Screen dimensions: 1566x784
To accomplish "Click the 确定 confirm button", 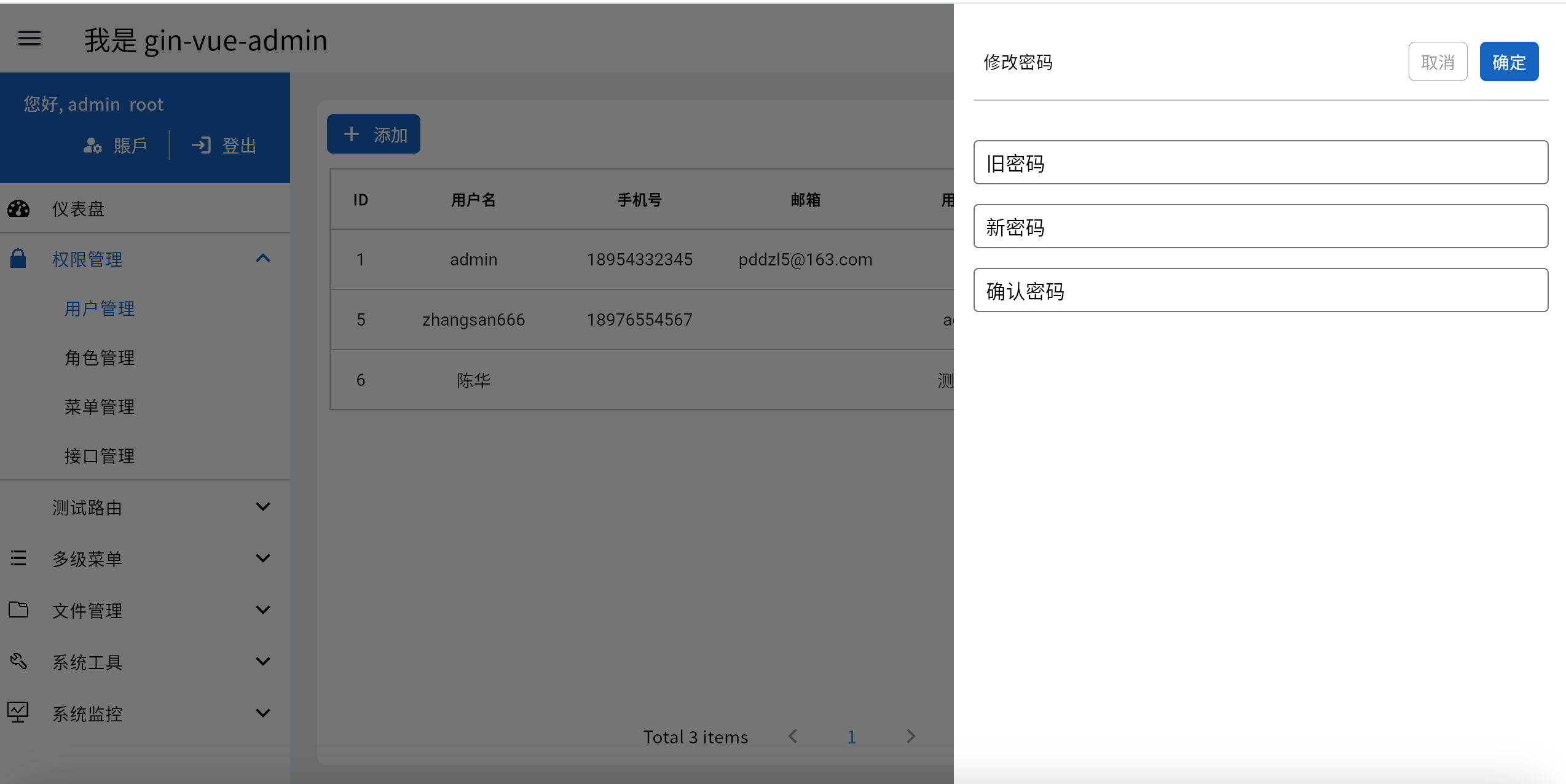I will tap(1509, 61).
